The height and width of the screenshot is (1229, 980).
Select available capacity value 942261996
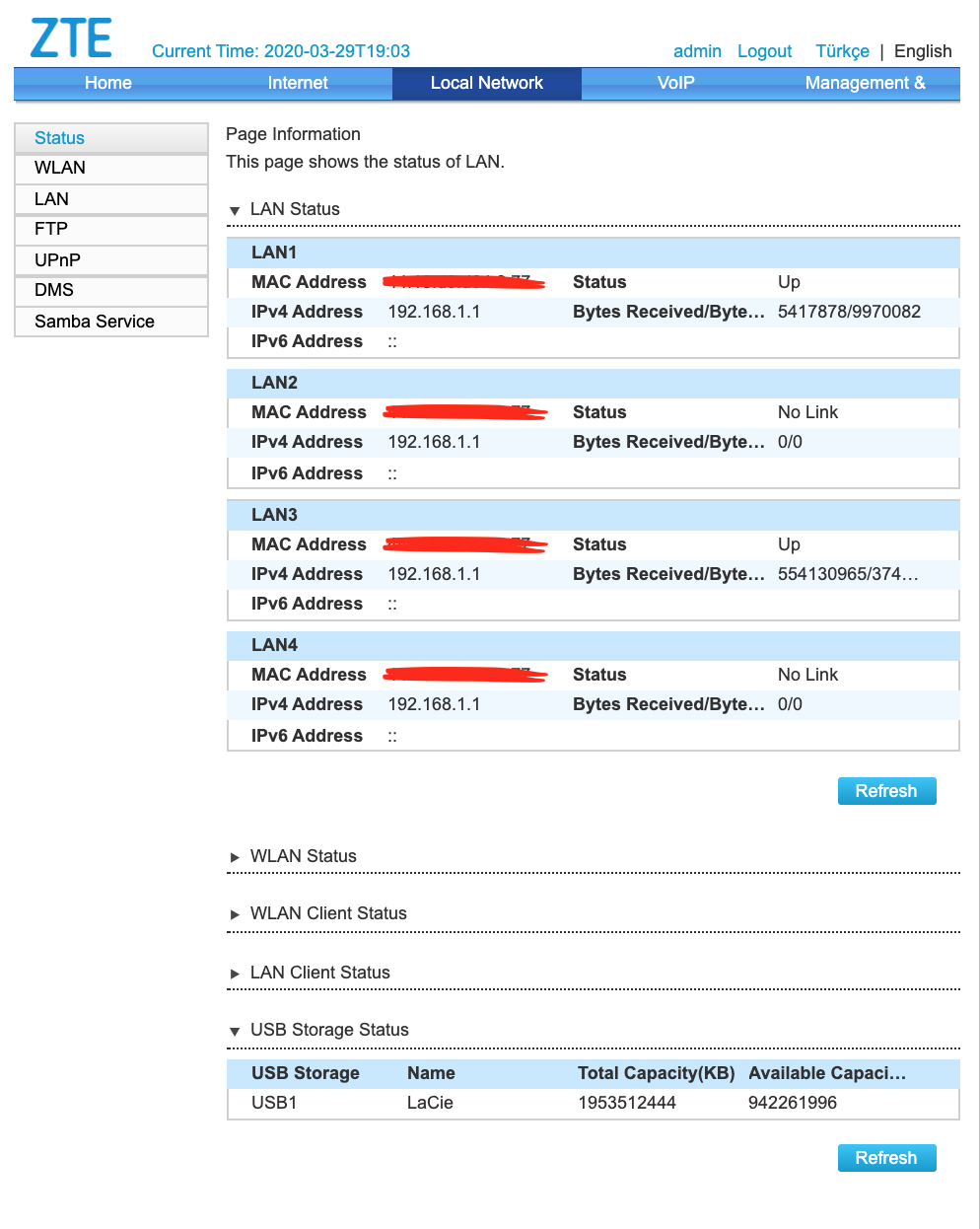793,1103
